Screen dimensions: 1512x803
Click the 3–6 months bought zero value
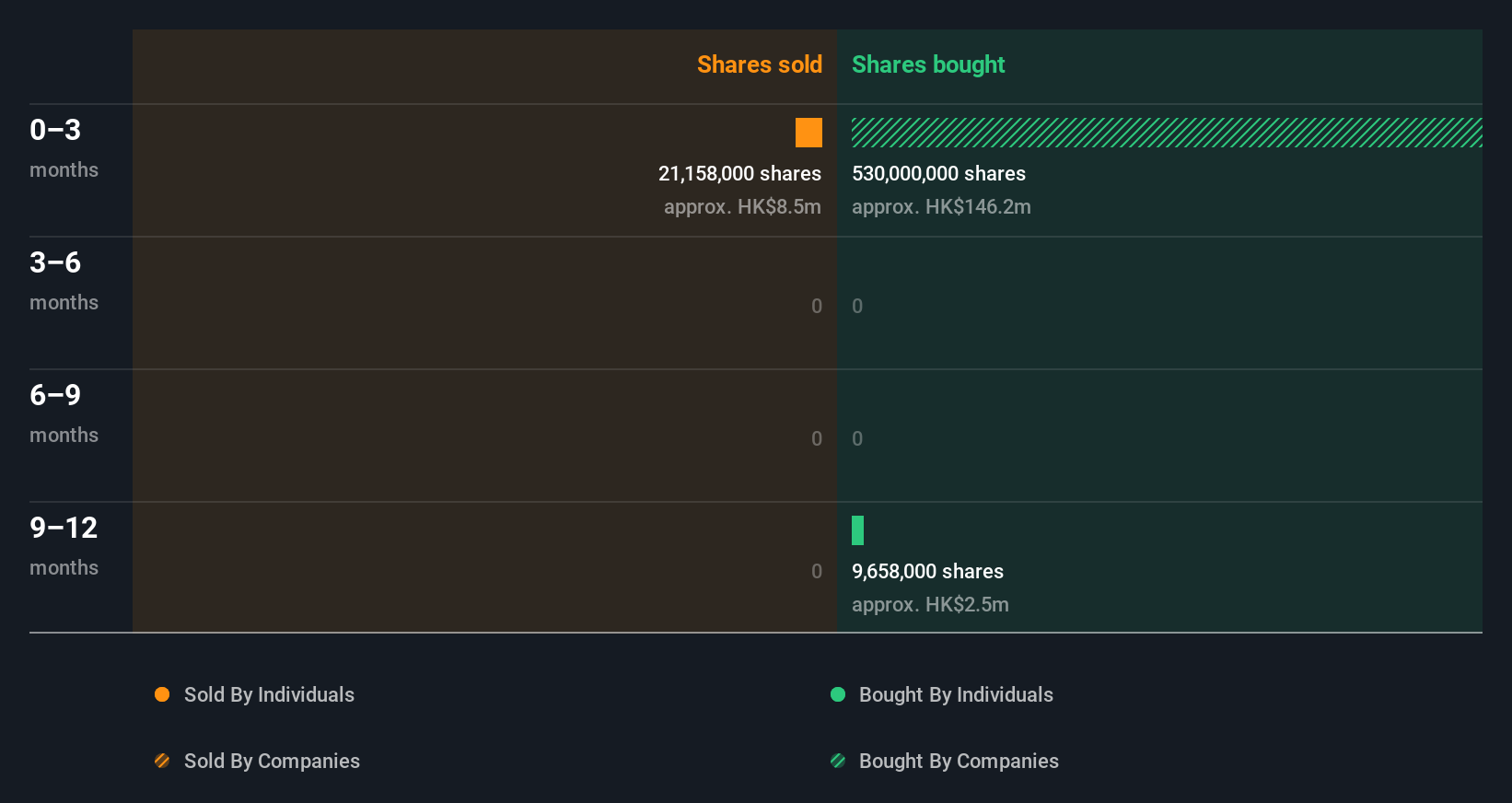click(857, 306)
